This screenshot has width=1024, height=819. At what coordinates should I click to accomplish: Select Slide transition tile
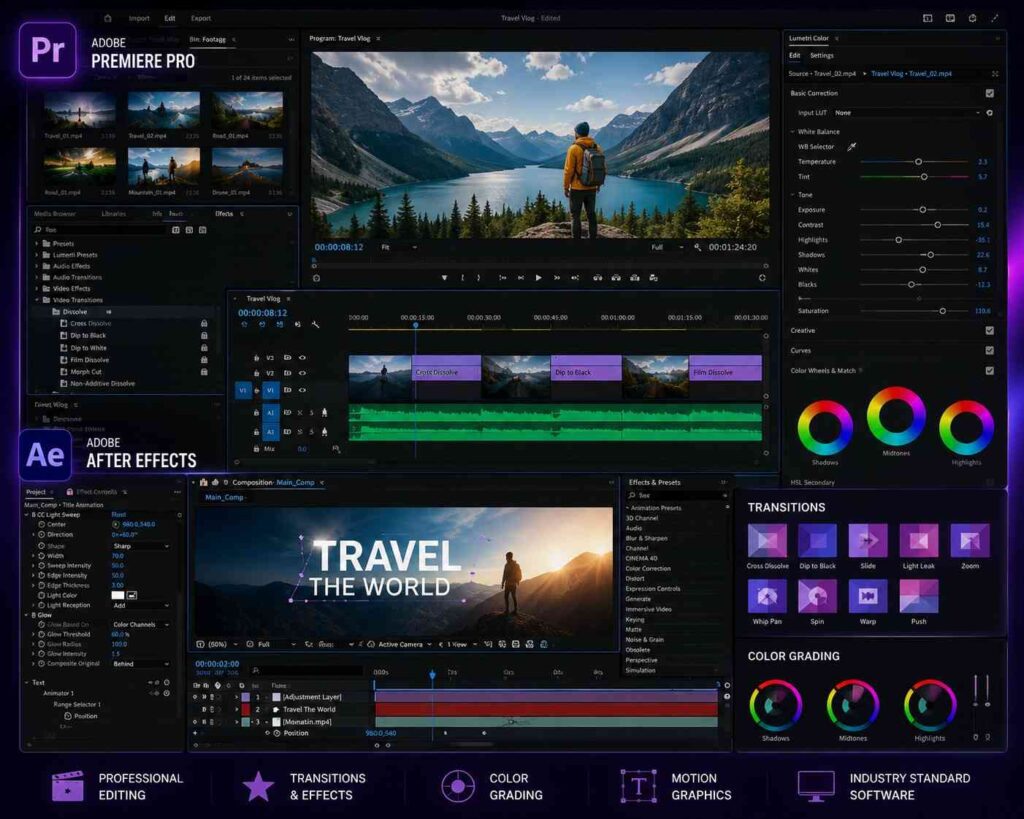tap(868, 541)
